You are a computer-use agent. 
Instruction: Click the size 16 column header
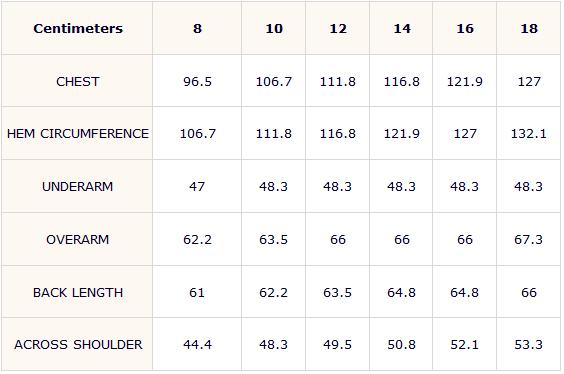tap(465, 28)
